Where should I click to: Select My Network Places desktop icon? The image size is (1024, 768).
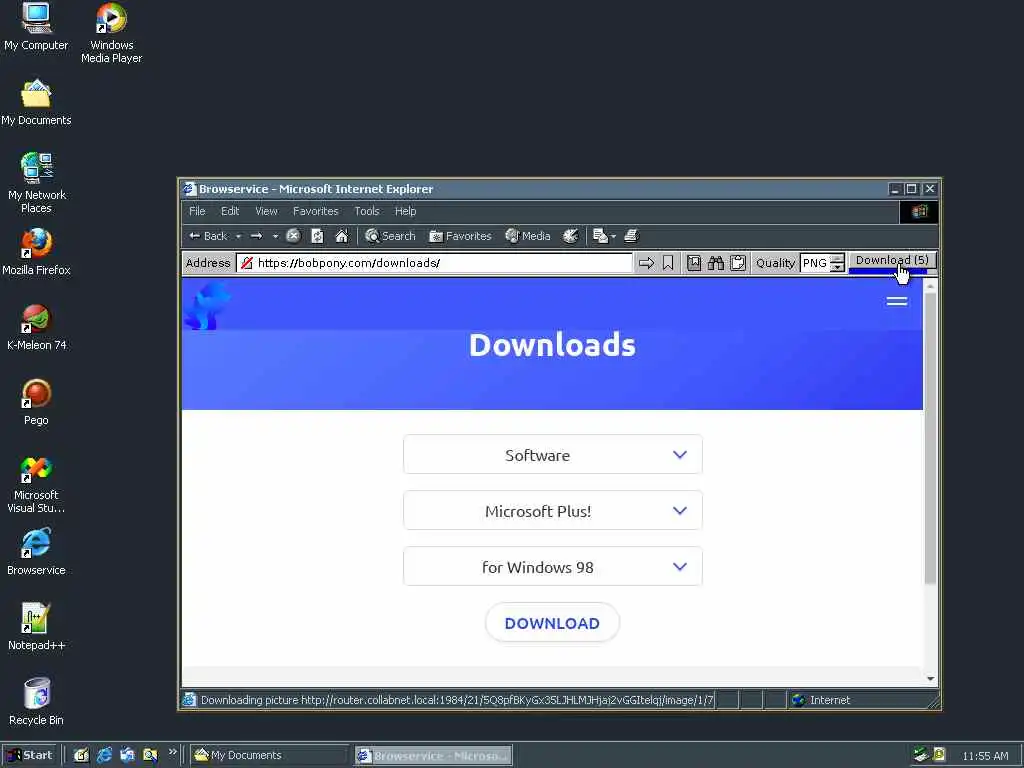[x=37, y=184]
